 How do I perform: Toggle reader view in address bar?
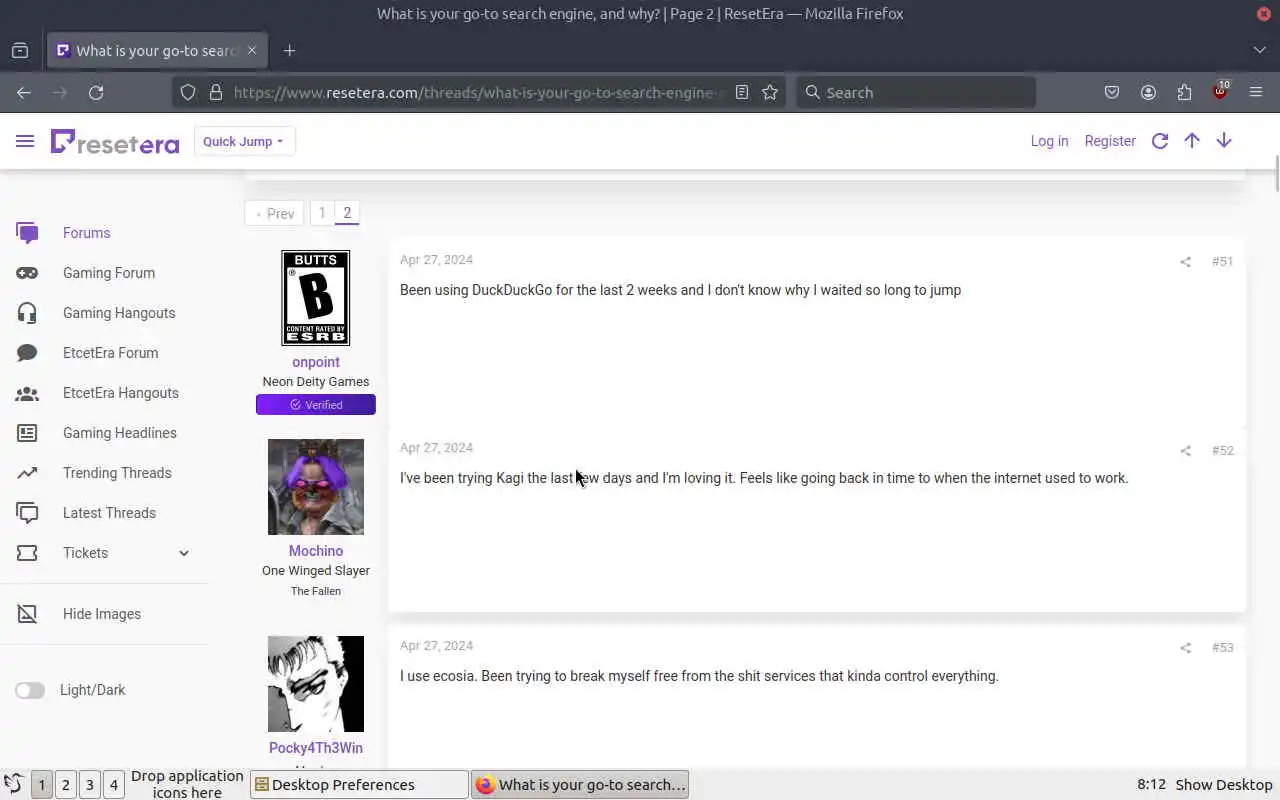point(742,92)
